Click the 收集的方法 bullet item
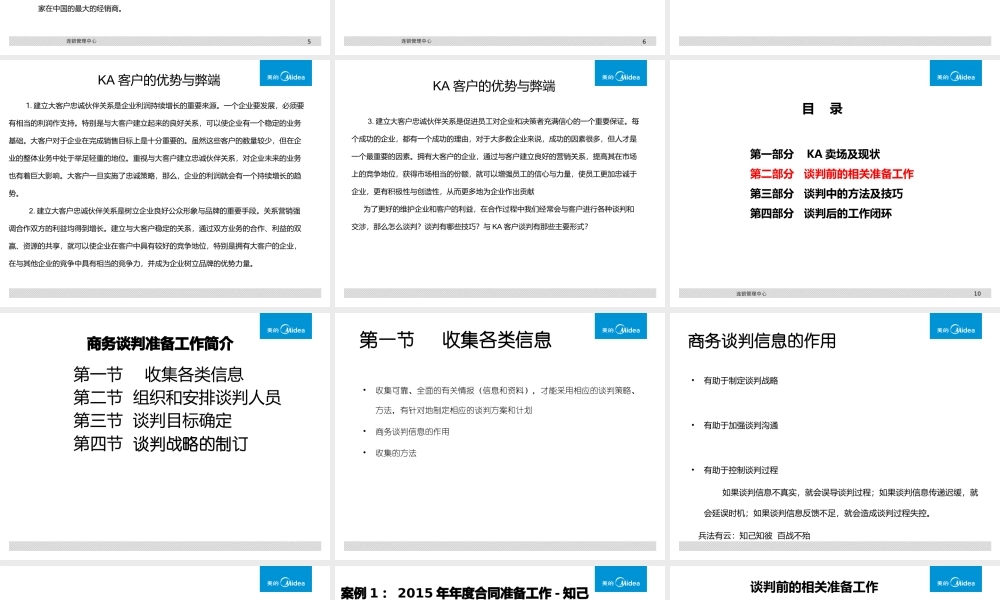This screenshot has width=1000, height=600. (x=396, y=453)
